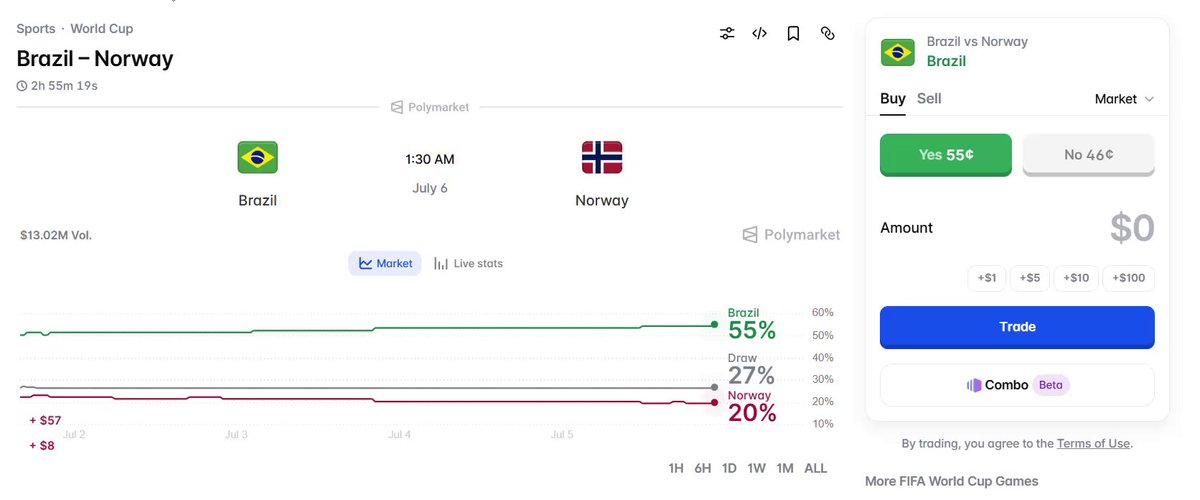Click the blue Trade button
The image size is (1200, 500).
coord(1017,327)
